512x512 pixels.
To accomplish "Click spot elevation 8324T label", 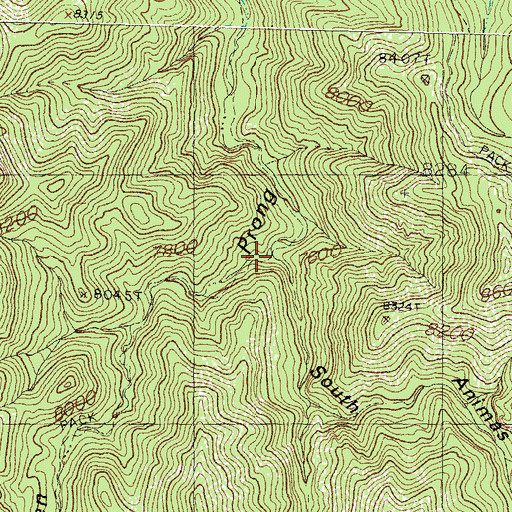I will click(401, 306).
